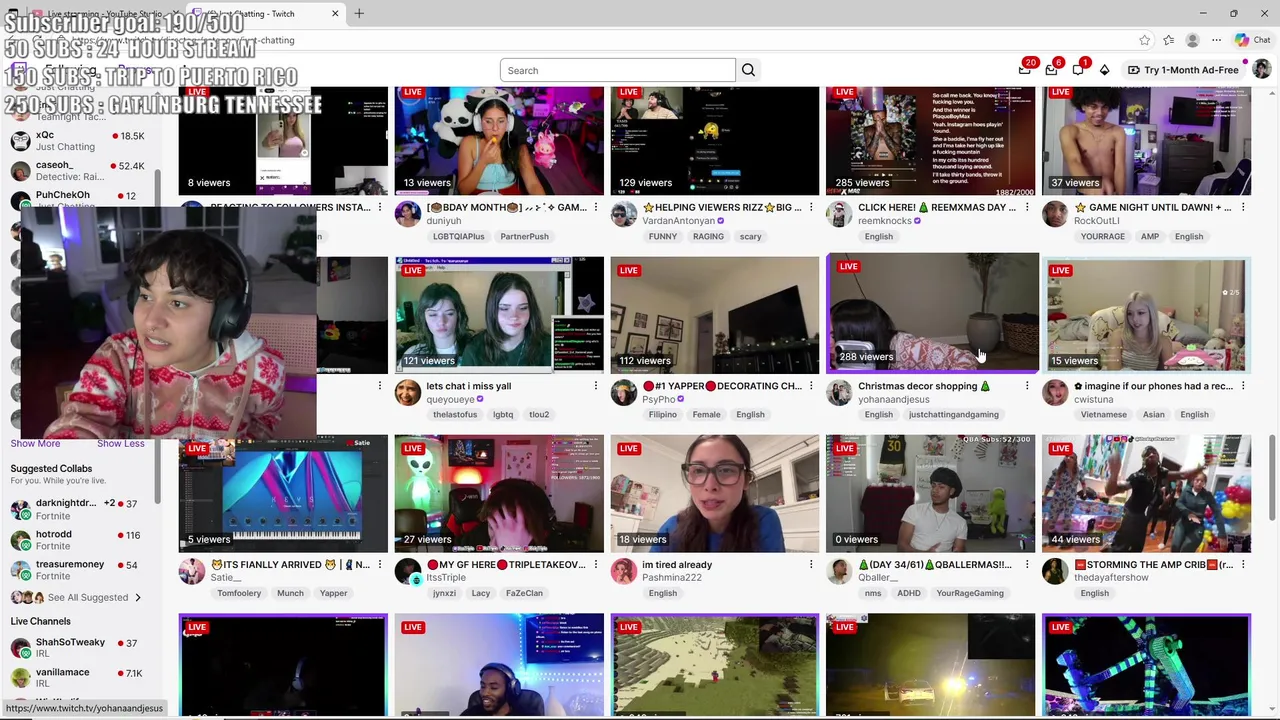
Task: Click the Vietnamese tag
Action: [x=1102, y=414]
